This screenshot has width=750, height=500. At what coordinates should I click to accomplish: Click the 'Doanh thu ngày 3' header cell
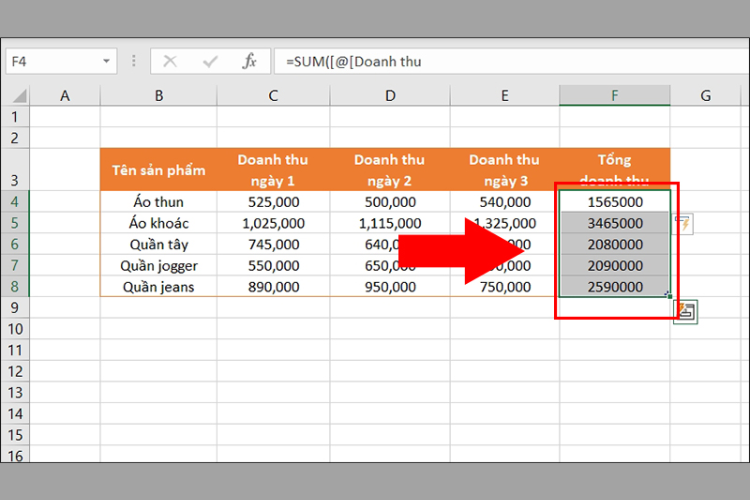point(505,170)
